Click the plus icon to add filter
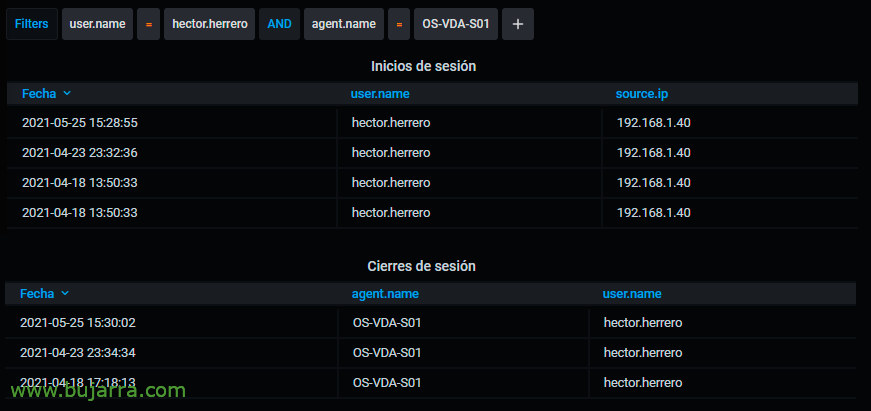Screen dimensions: 871x411 tap(518, 24)
